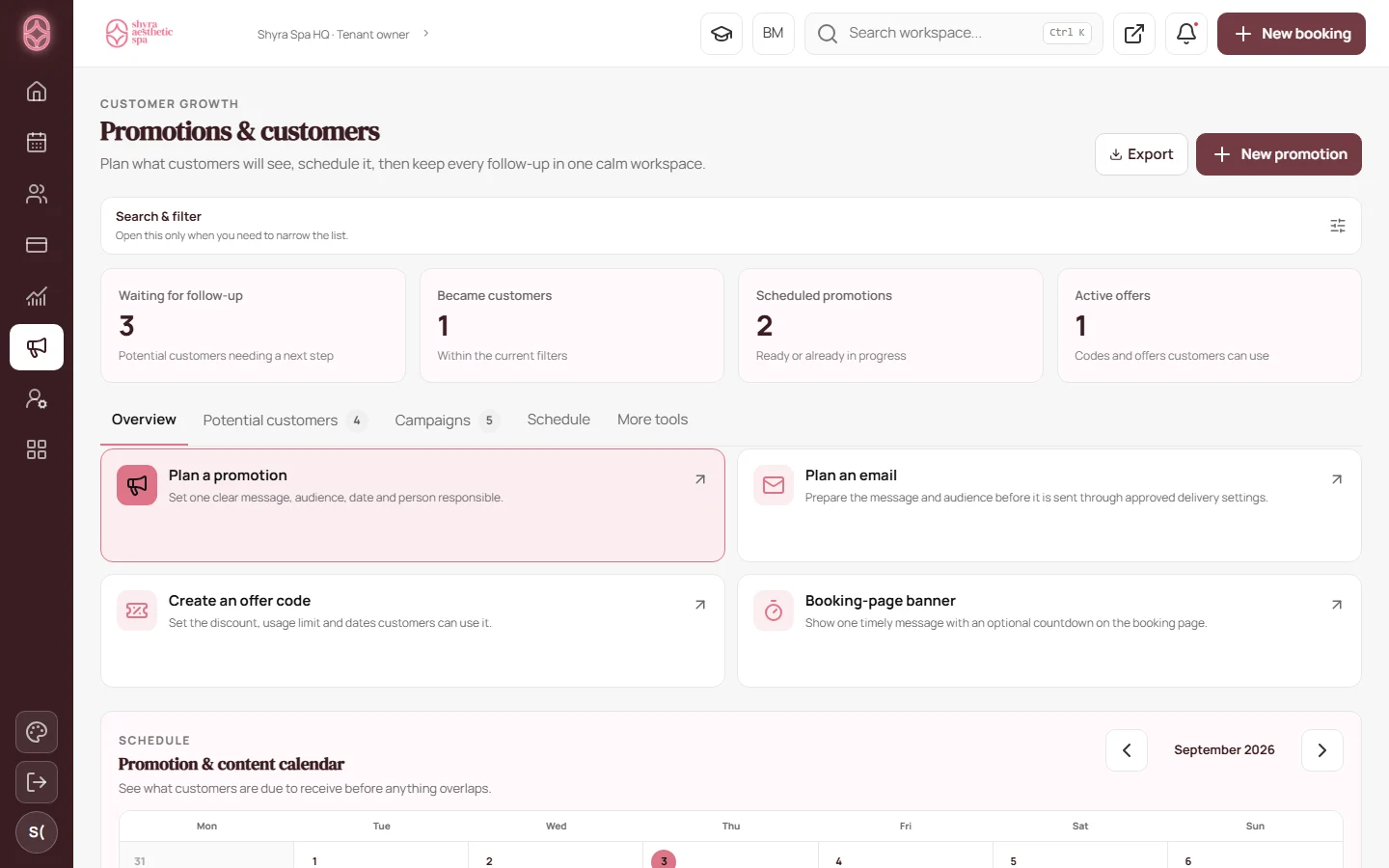This screenshot has width=1389, height=868.
Task: Click the Active offers stat card
Action: coord(1210,325)
